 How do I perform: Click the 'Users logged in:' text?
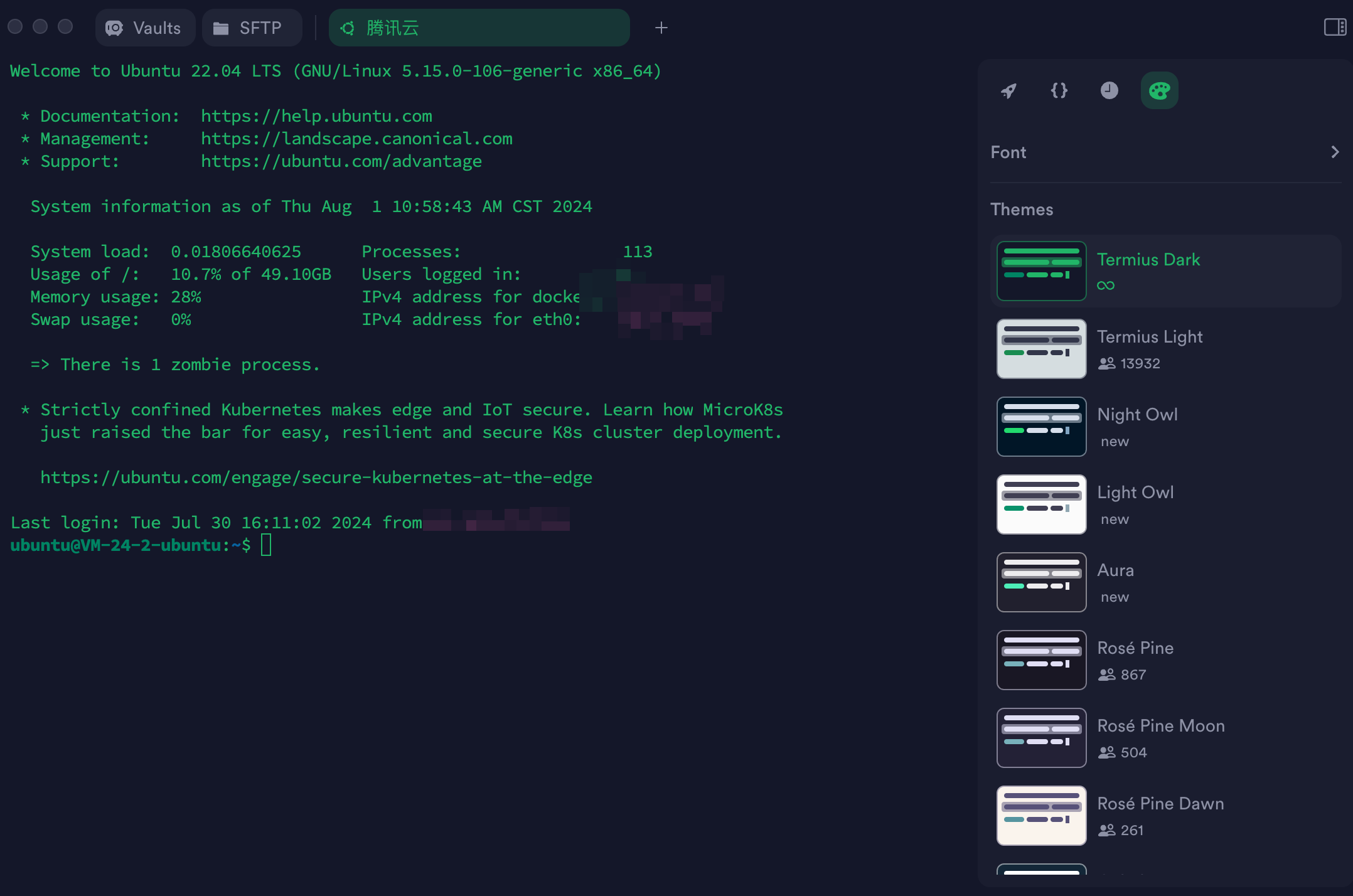(442, 274)
